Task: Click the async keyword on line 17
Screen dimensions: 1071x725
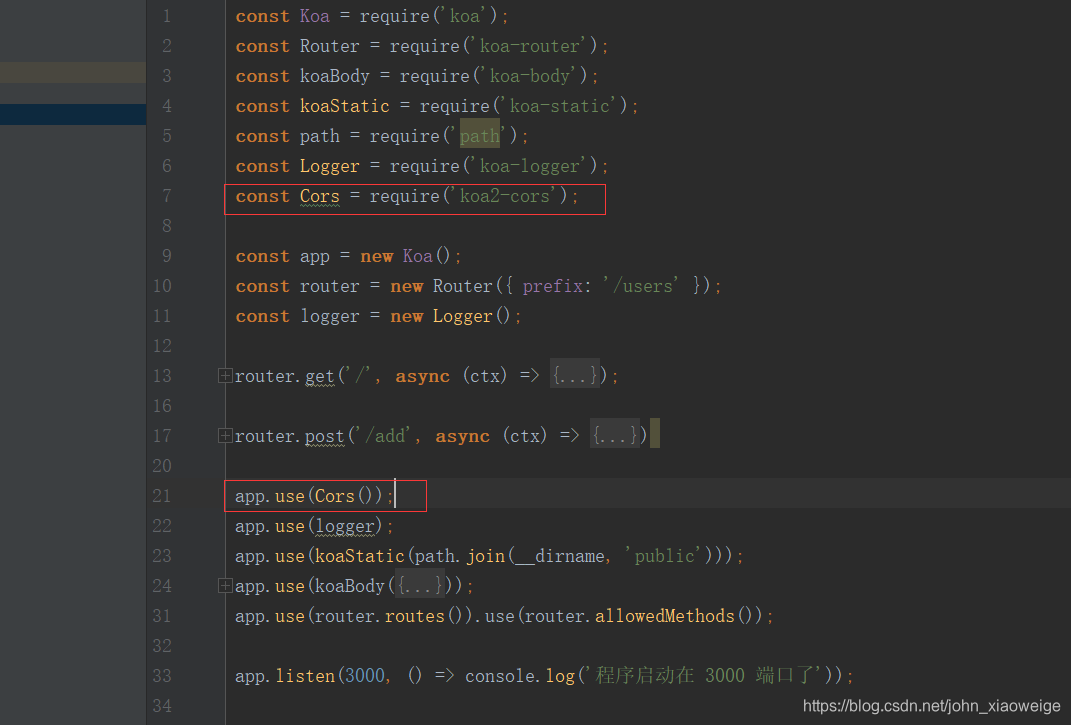Action: tap(462, 436)
